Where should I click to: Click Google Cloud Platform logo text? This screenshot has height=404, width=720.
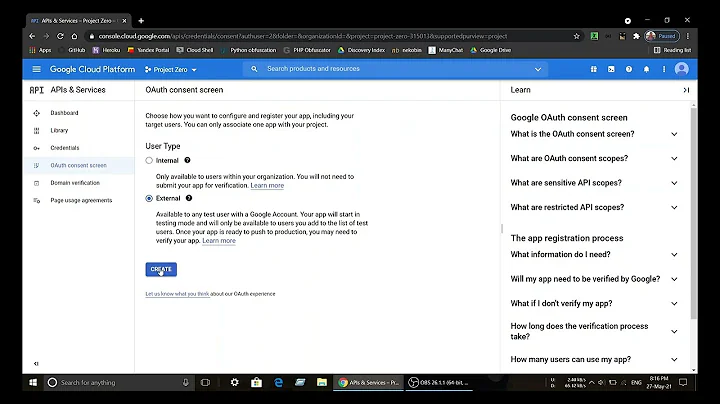click(x=92, y=69)
